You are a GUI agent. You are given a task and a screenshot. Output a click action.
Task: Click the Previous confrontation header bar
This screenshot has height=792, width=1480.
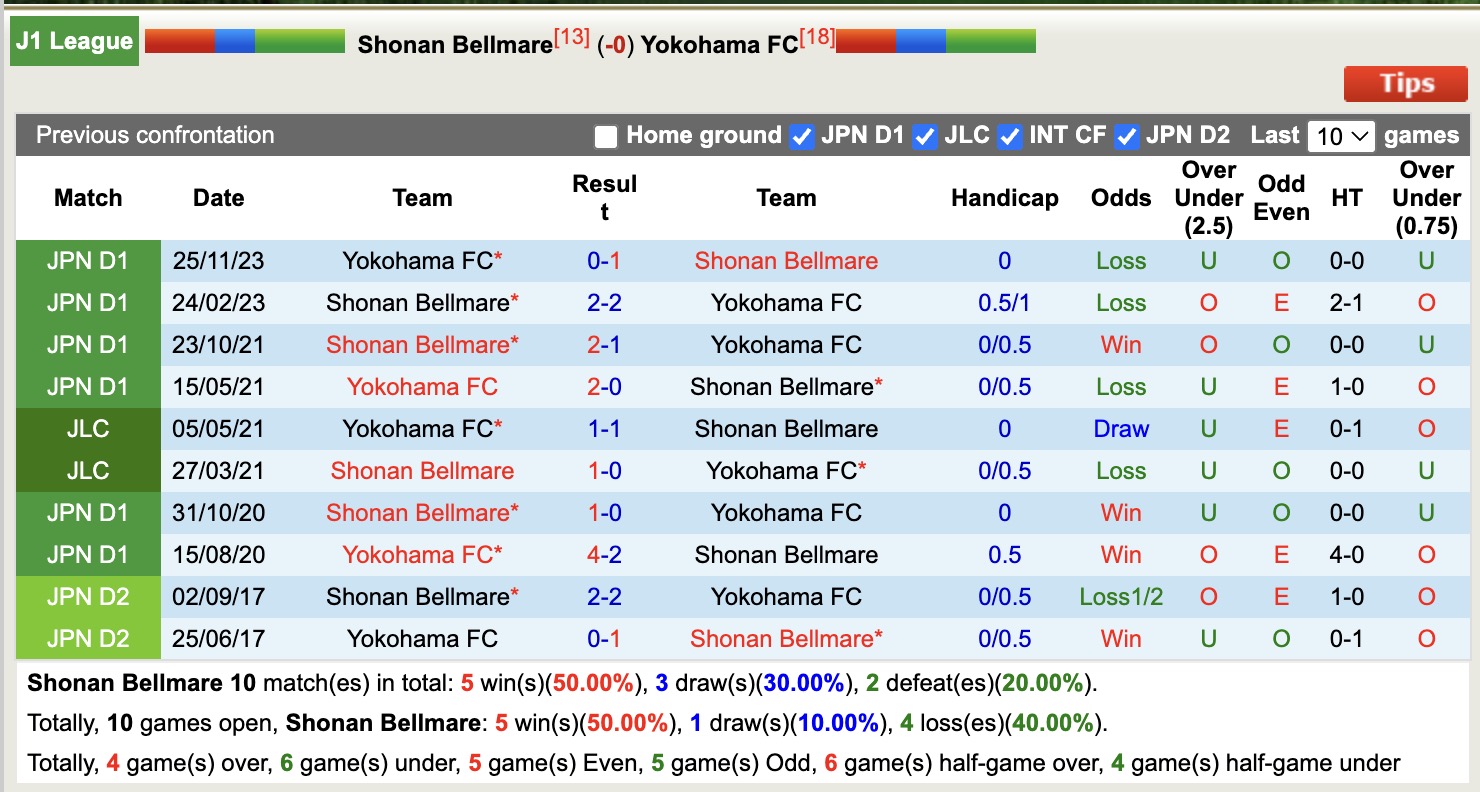(154, 135)
